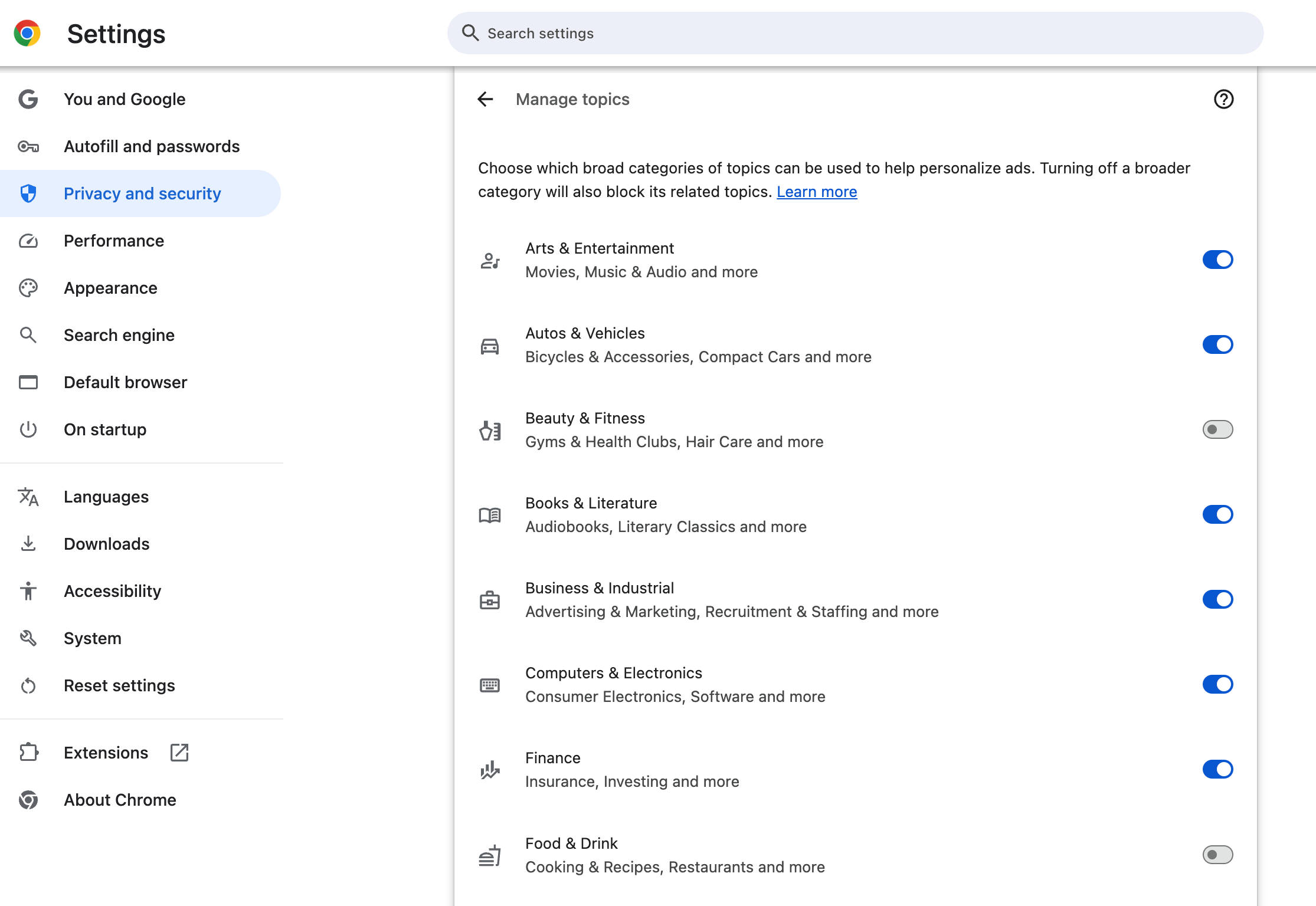
Task: Click the Extensions puzzle piece icon
Action: point(29,753)
